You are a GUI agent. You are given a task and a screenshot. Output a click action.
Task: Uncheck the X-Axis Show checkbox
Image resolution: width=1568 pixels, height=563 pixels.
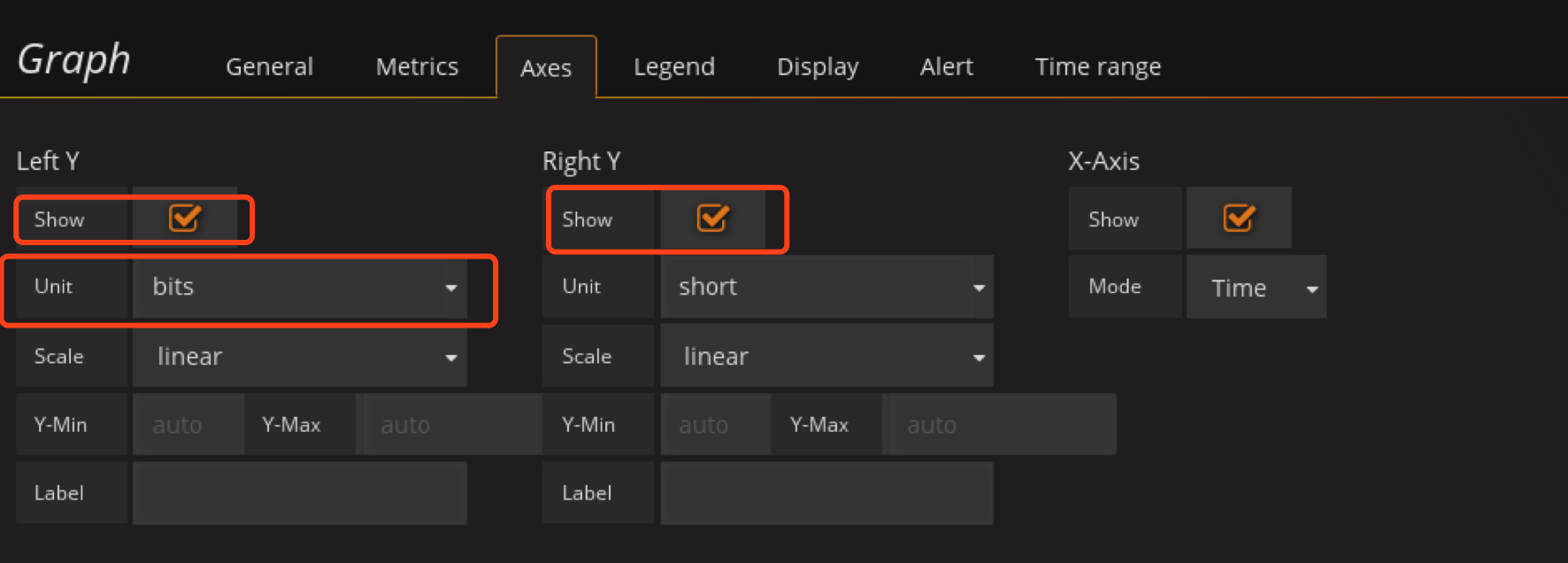[1238, 218]
